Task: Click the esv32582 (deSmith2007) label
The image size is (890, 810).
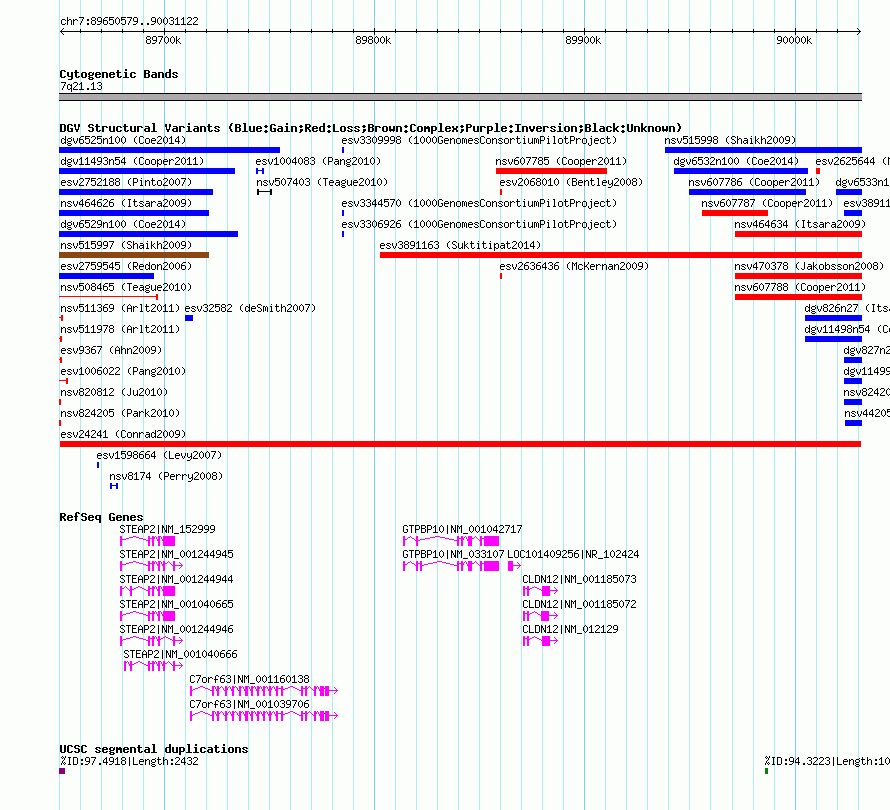Action: tap(250, 308)
